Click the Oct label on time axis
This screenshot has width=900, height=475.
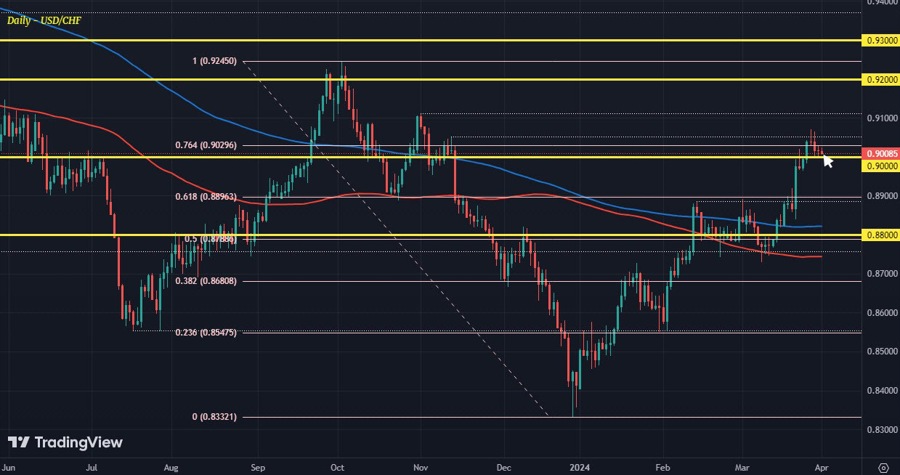[x=337, y=466]
